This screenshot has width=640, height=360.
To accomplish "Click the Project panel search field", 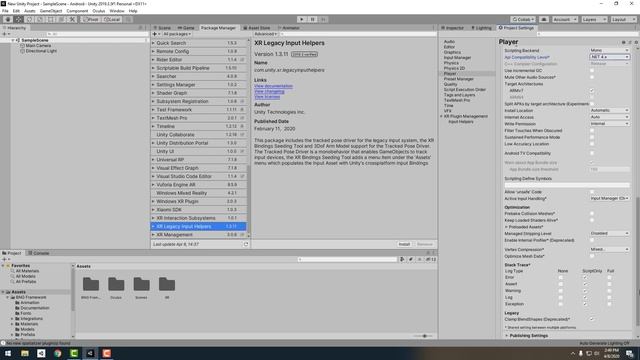I will click(x=347, y=259).
